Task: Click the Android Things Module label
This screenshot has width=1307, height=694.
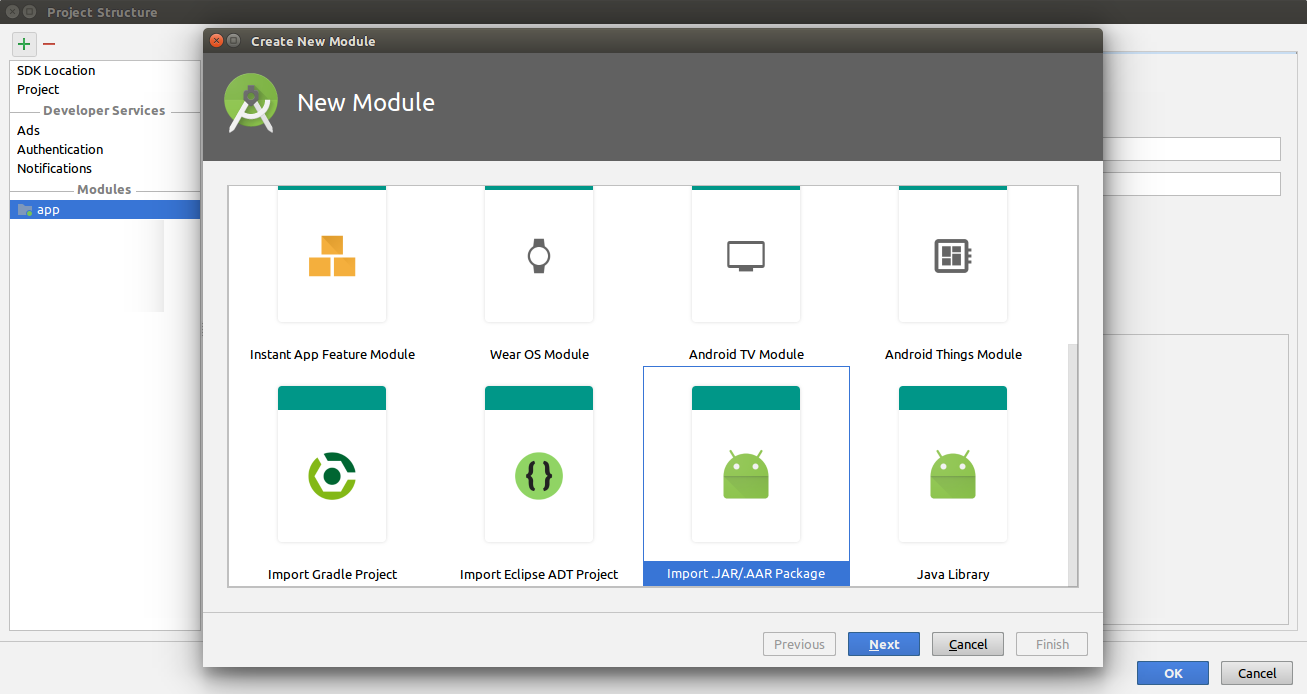Action: (953, 354)
